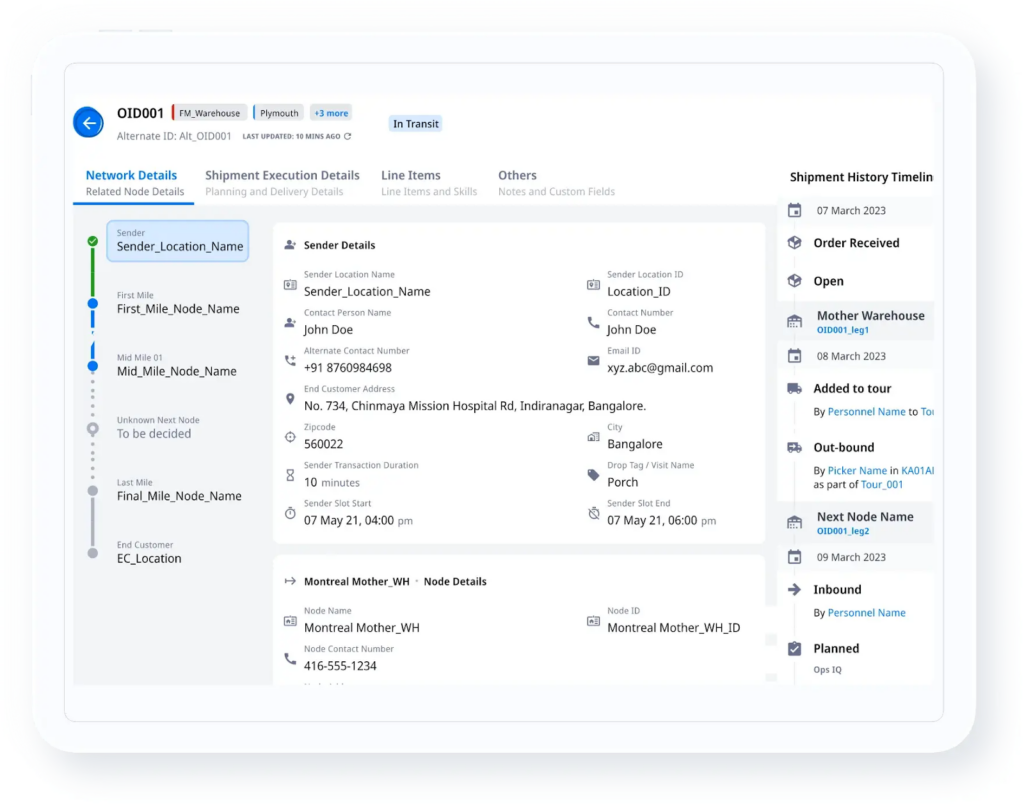Open the Line Items tab
The image size is (1024, 804).
411,175
